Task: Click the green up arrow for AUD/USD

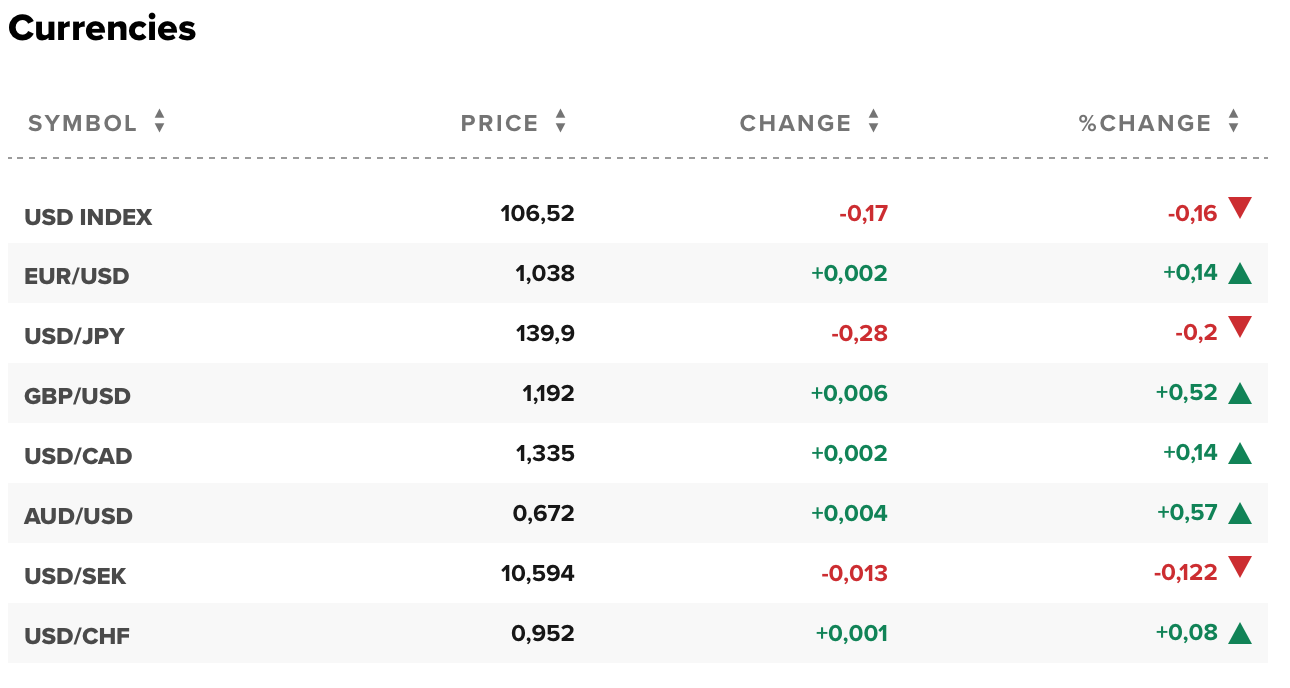Action: [1240, 513]
